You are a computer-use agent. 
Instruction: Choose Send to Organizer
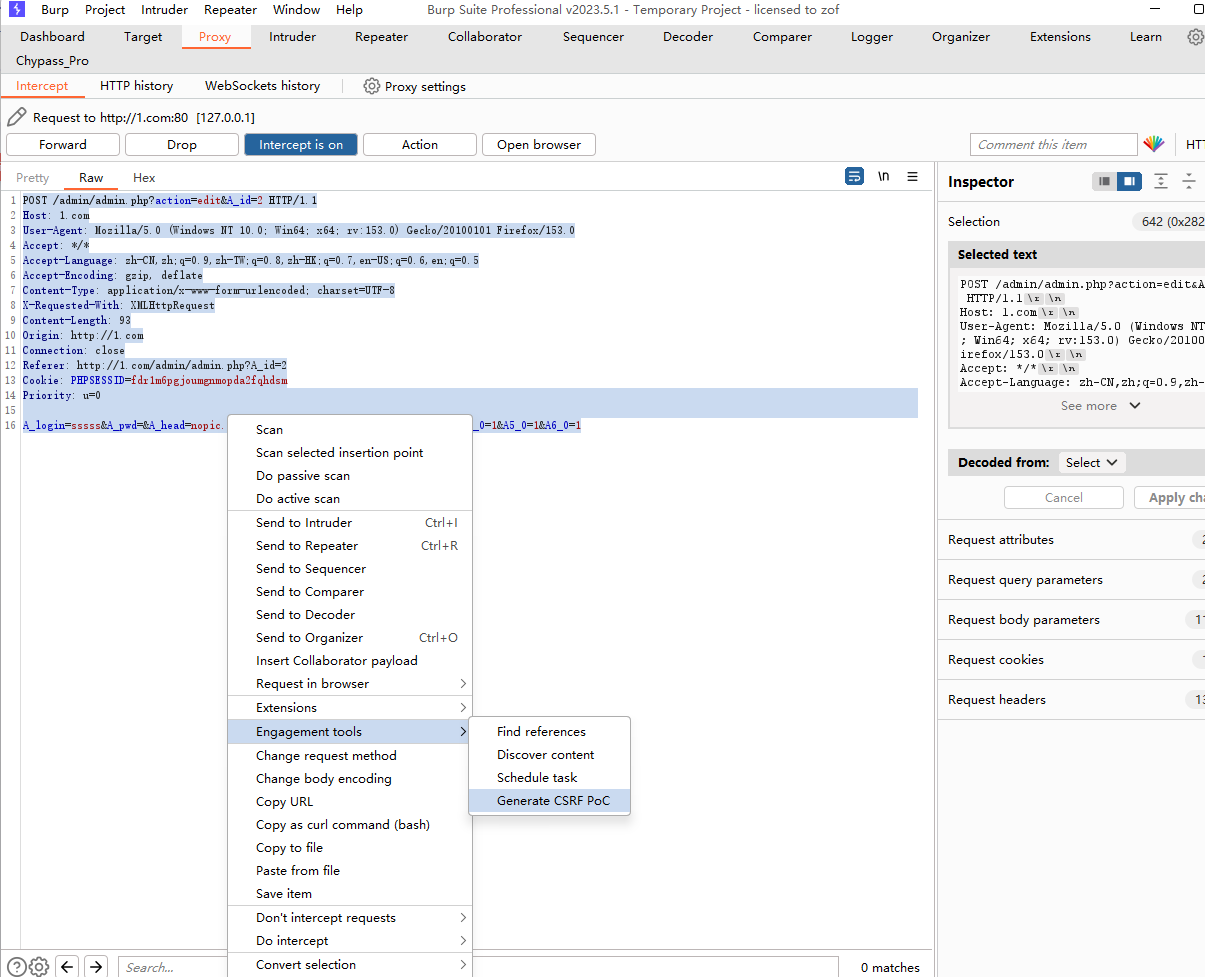pyautogui.click(x=350, y=638)
